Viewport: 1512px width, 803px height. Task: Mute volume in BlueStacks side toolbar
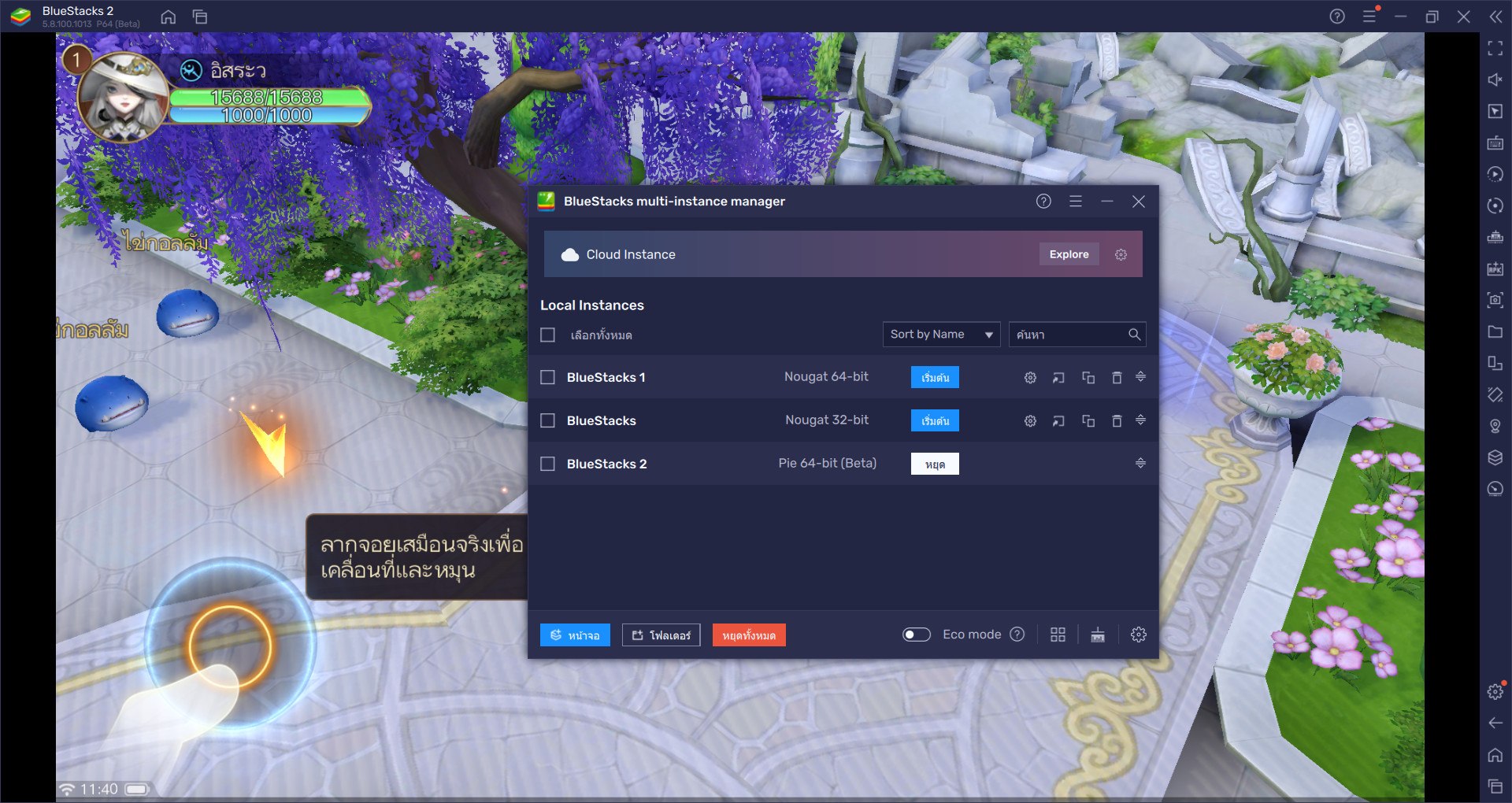coord(1495,80)
